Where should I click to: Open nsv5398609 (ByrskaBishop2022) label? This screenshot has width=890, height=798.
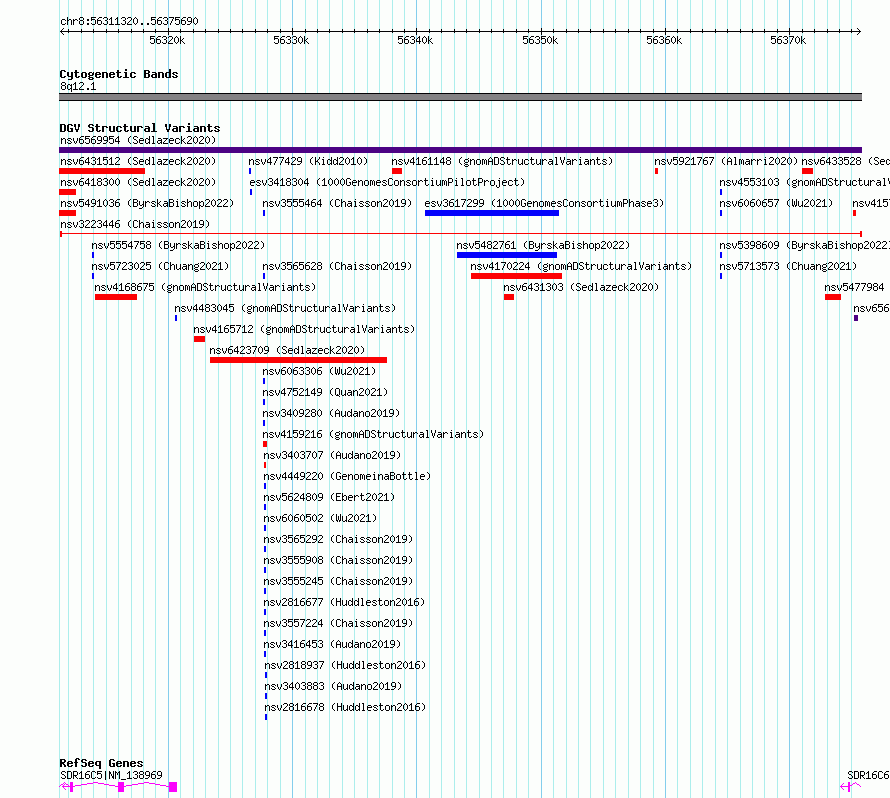(804, 245)
